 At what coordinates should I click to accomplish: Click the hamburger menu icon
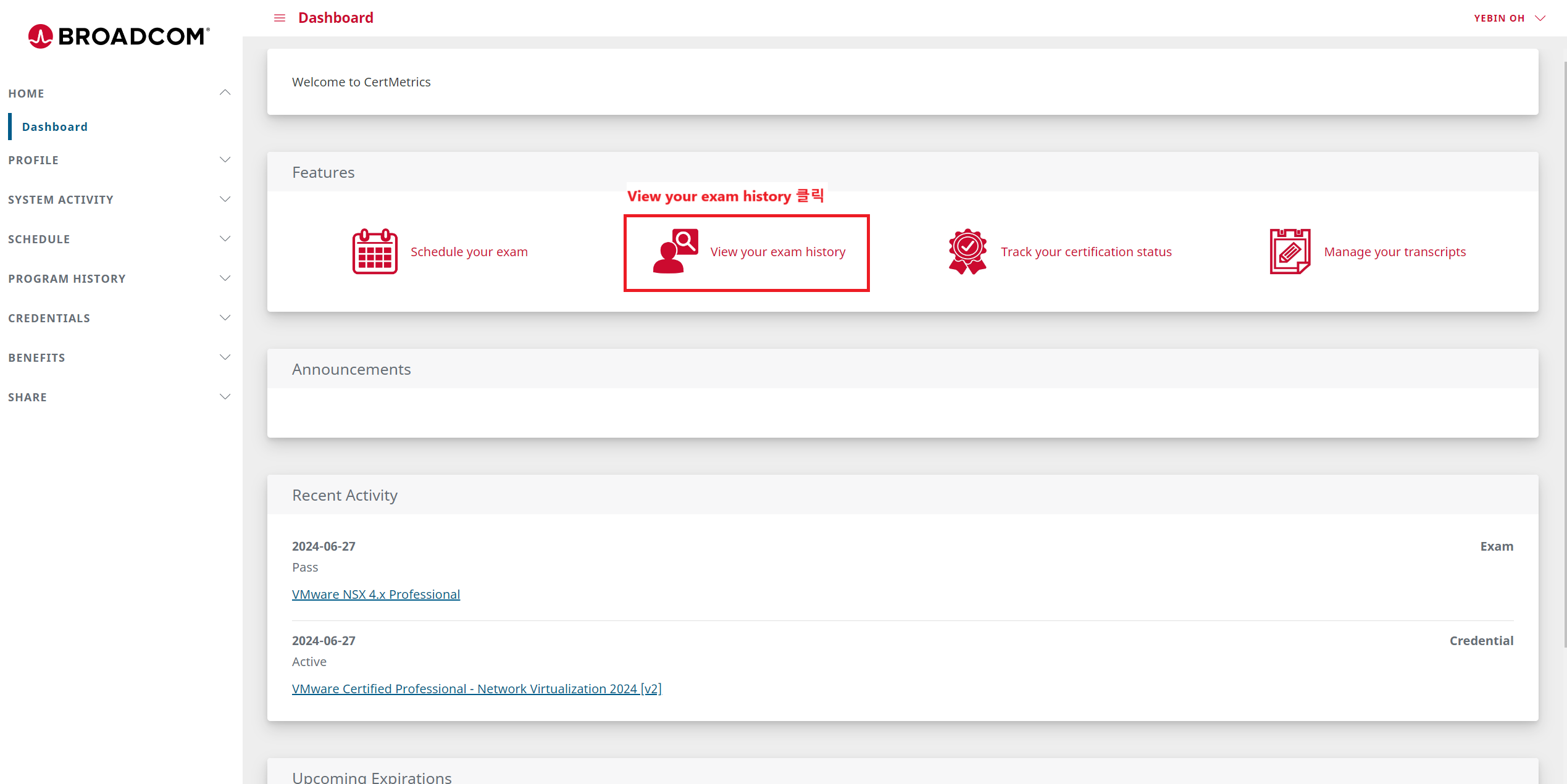(x=280, y=18)
